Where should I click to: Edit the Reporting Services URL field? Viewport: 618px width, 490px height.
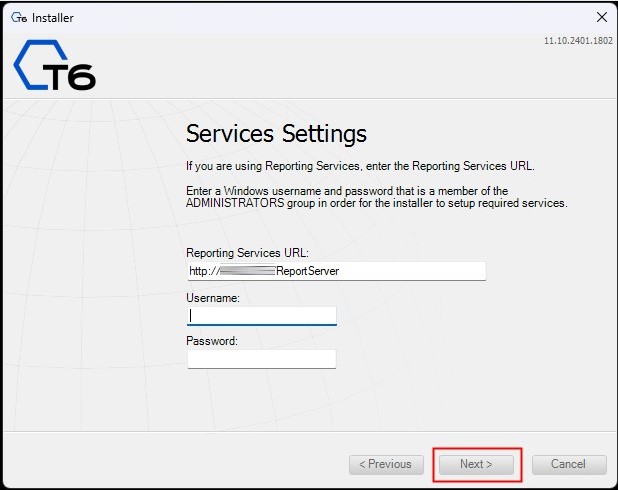(337, 271)
